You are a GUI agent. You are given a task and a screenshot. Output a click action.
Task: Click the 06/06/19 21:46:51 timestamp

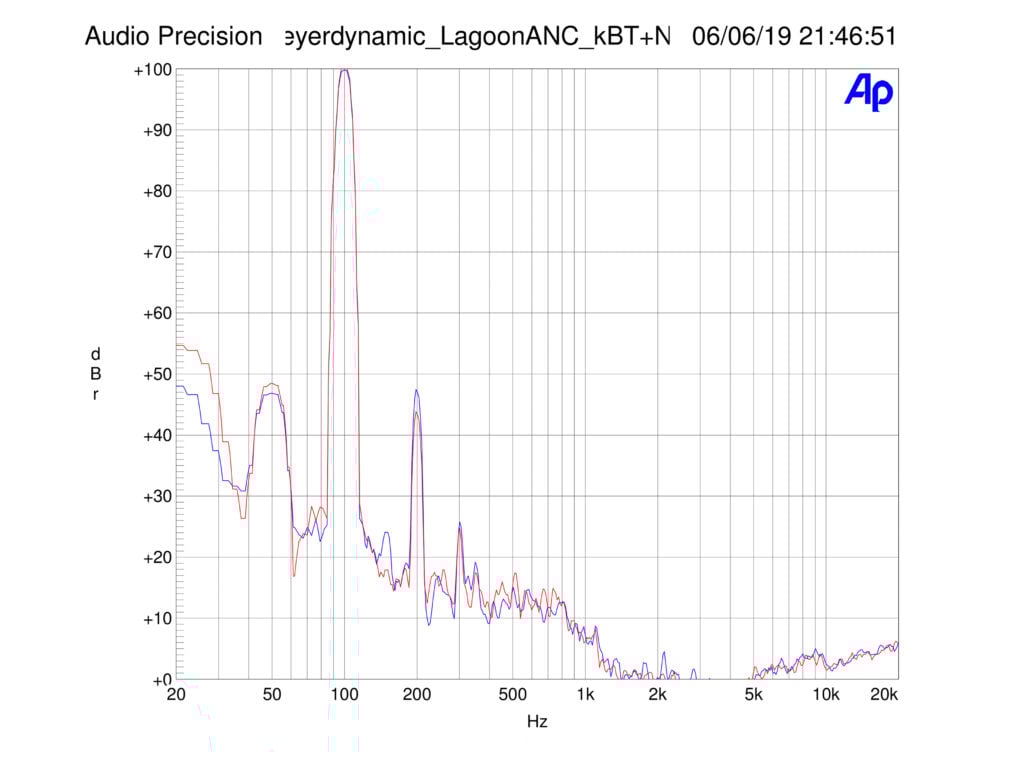click(x=793, y=37)
